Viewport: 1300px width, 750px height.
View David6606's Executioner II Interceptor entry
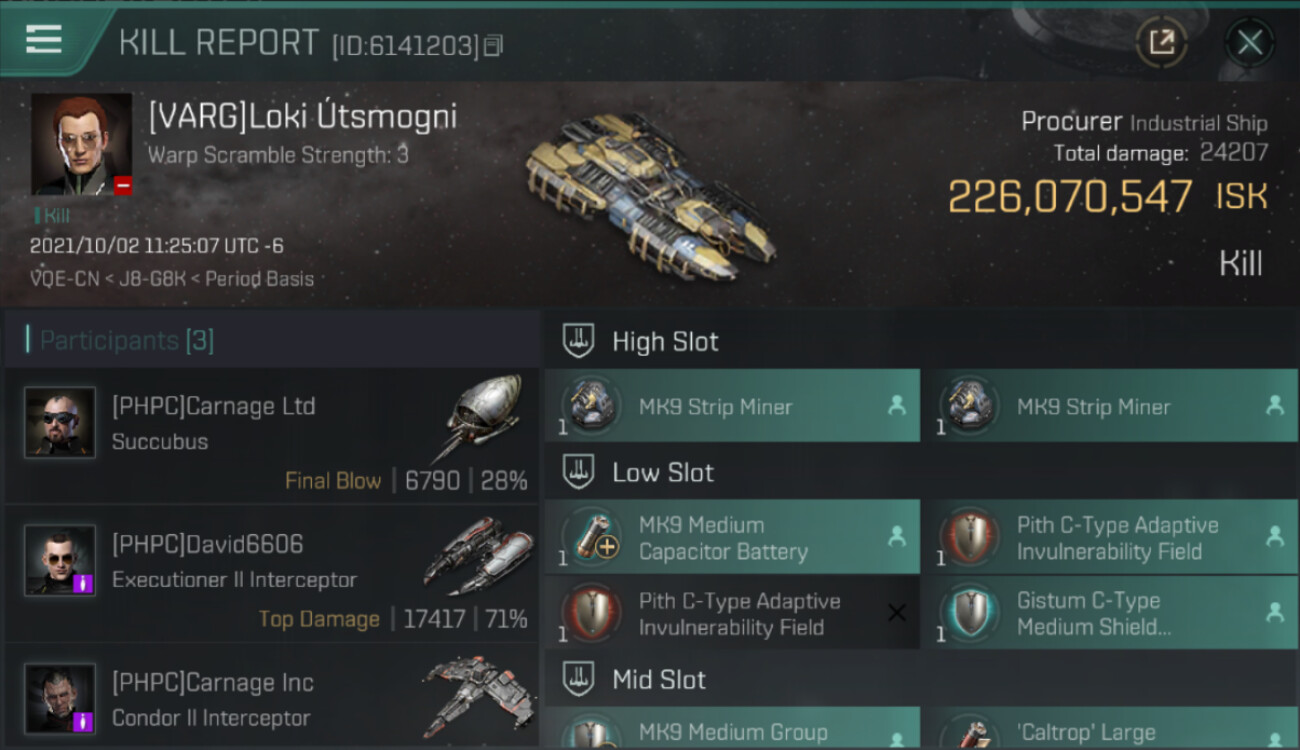[272, 574]
